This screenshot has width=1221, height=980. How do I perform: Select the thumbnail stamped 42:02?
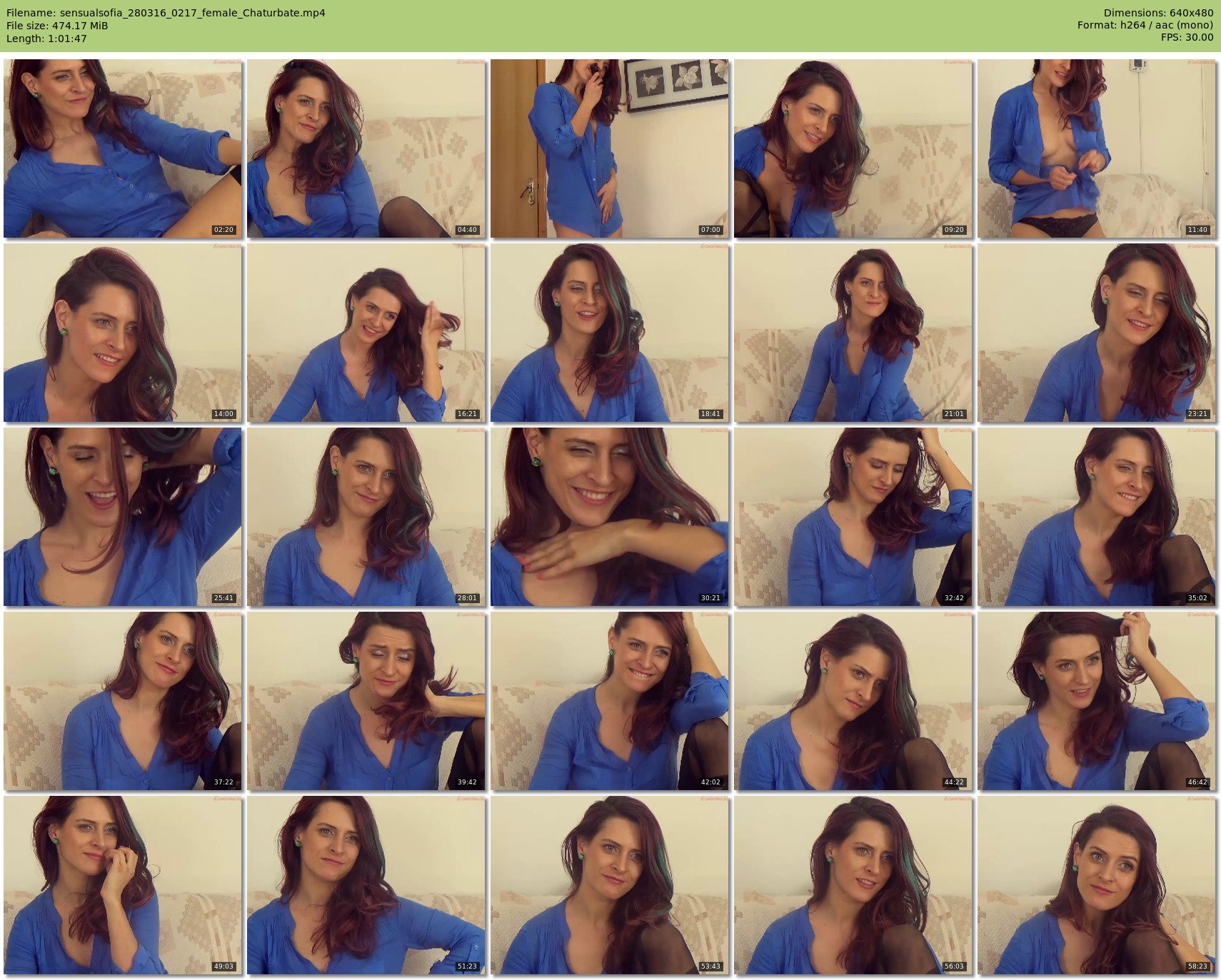pos(610,701)
